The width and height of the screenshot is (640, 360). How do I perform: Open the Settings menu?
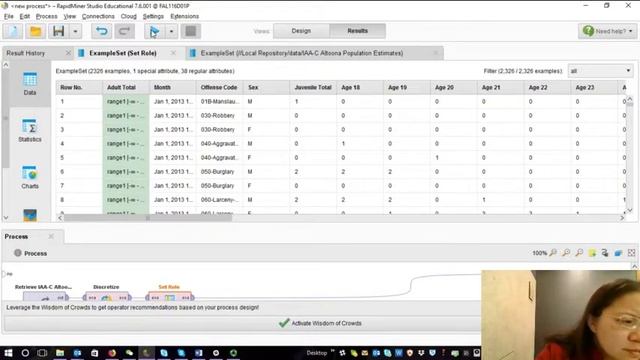coord(153,16)
